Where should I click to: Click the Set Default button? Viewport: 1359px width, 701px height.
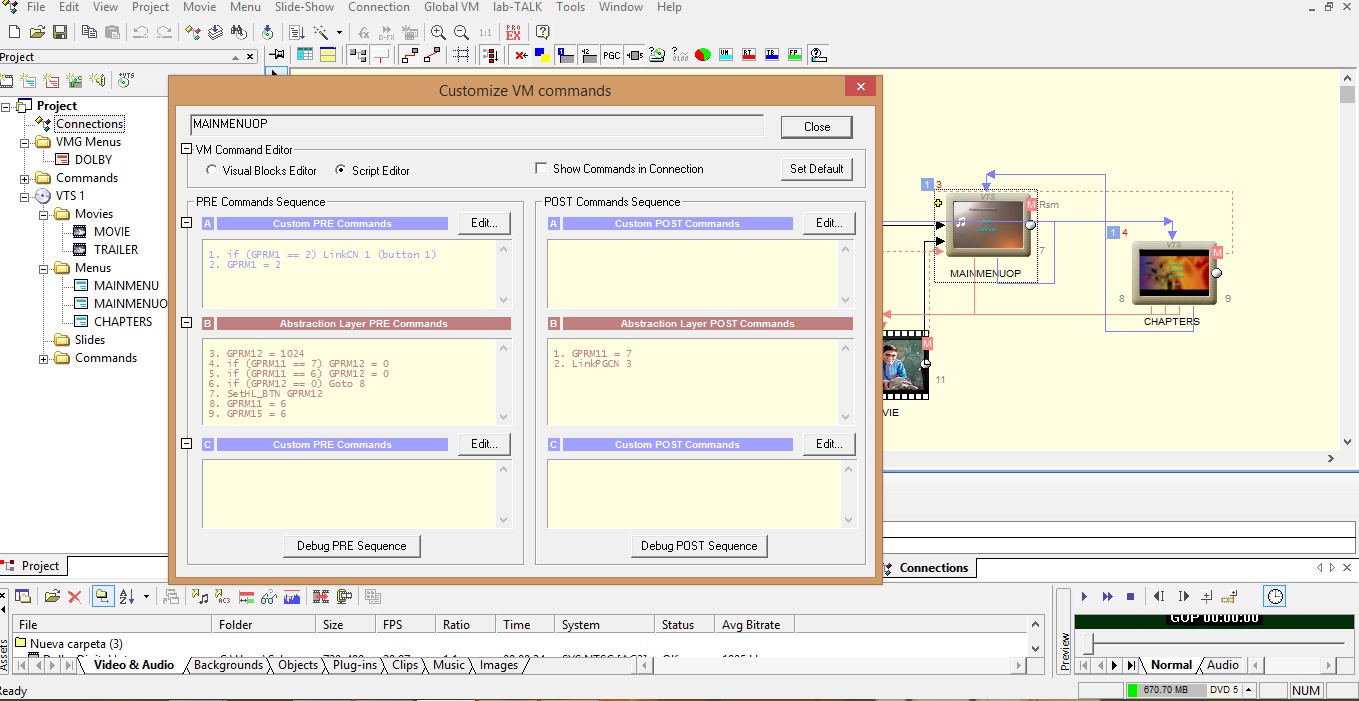coord(816,169)
